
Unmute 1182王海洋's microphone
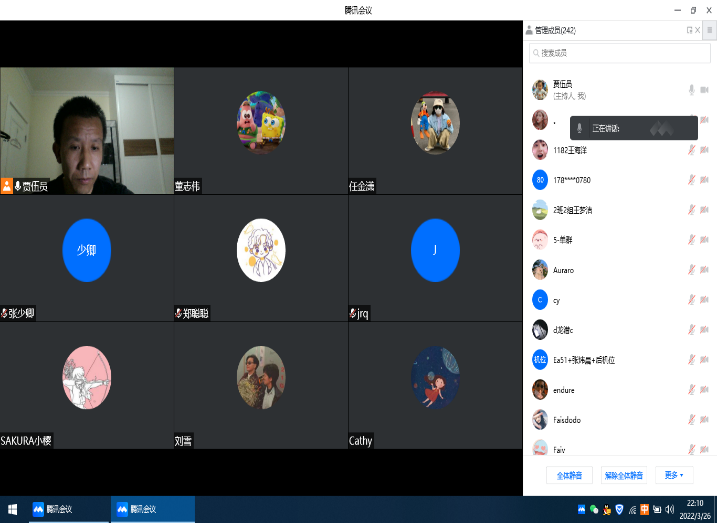[691, 150]
